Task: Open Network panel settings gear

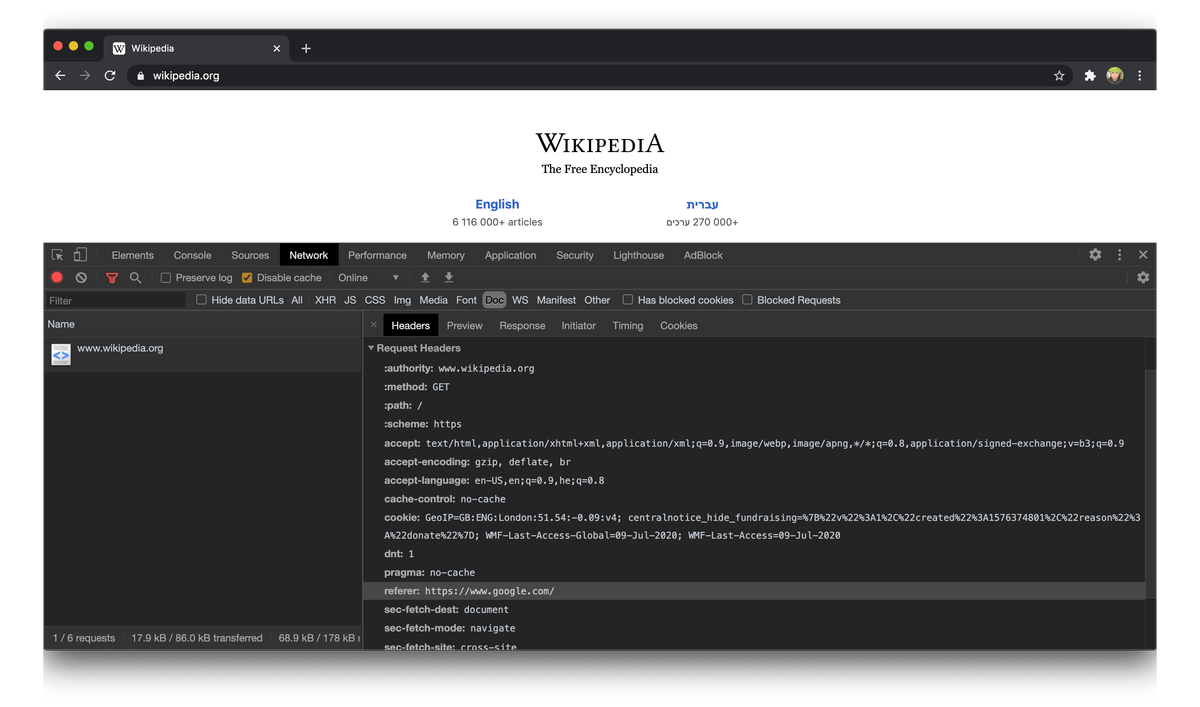Action: 1143,278
